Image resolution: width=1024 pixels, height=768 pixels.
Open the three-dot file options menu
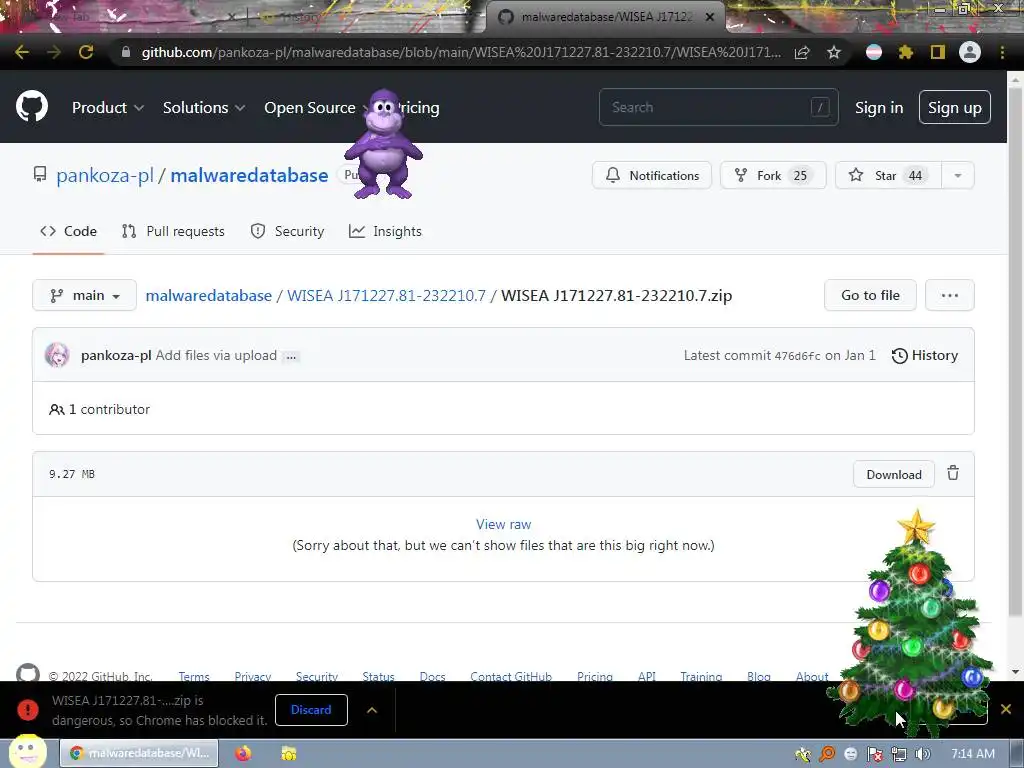coord(950,295)
